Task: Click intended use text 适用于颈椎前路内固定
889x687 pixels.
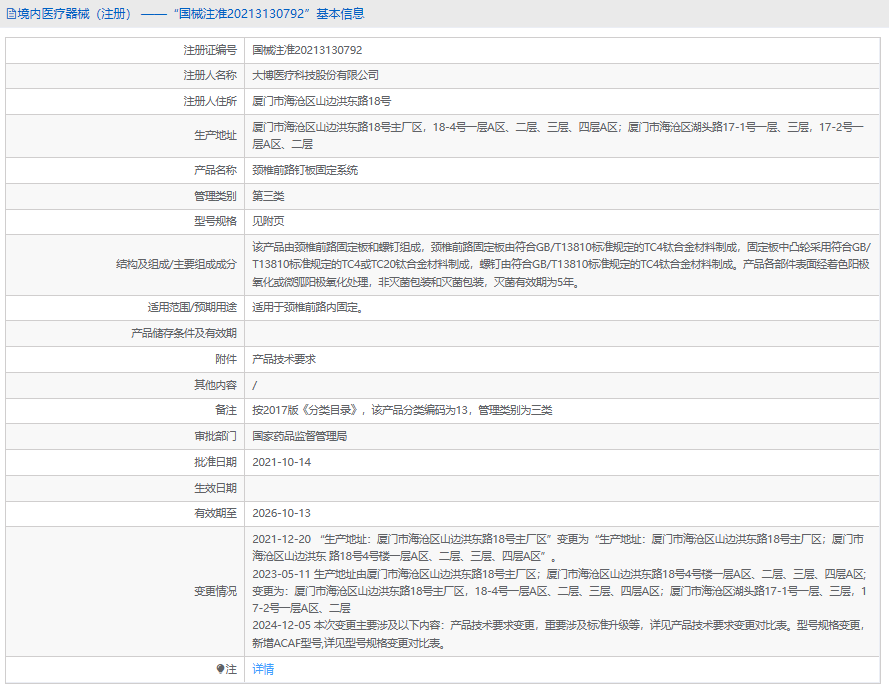Action: coord(307,307)
